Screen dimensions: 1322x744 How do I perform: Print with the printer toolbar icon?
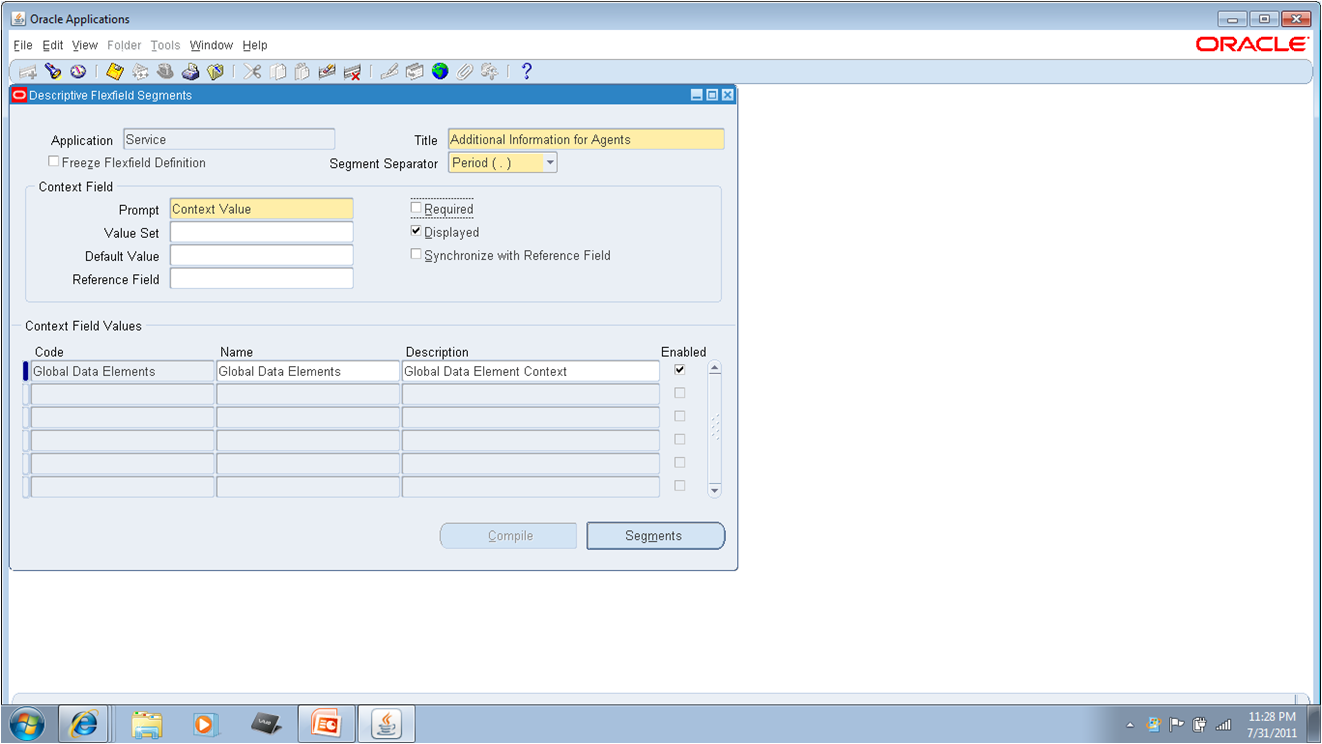pos(190,72)
